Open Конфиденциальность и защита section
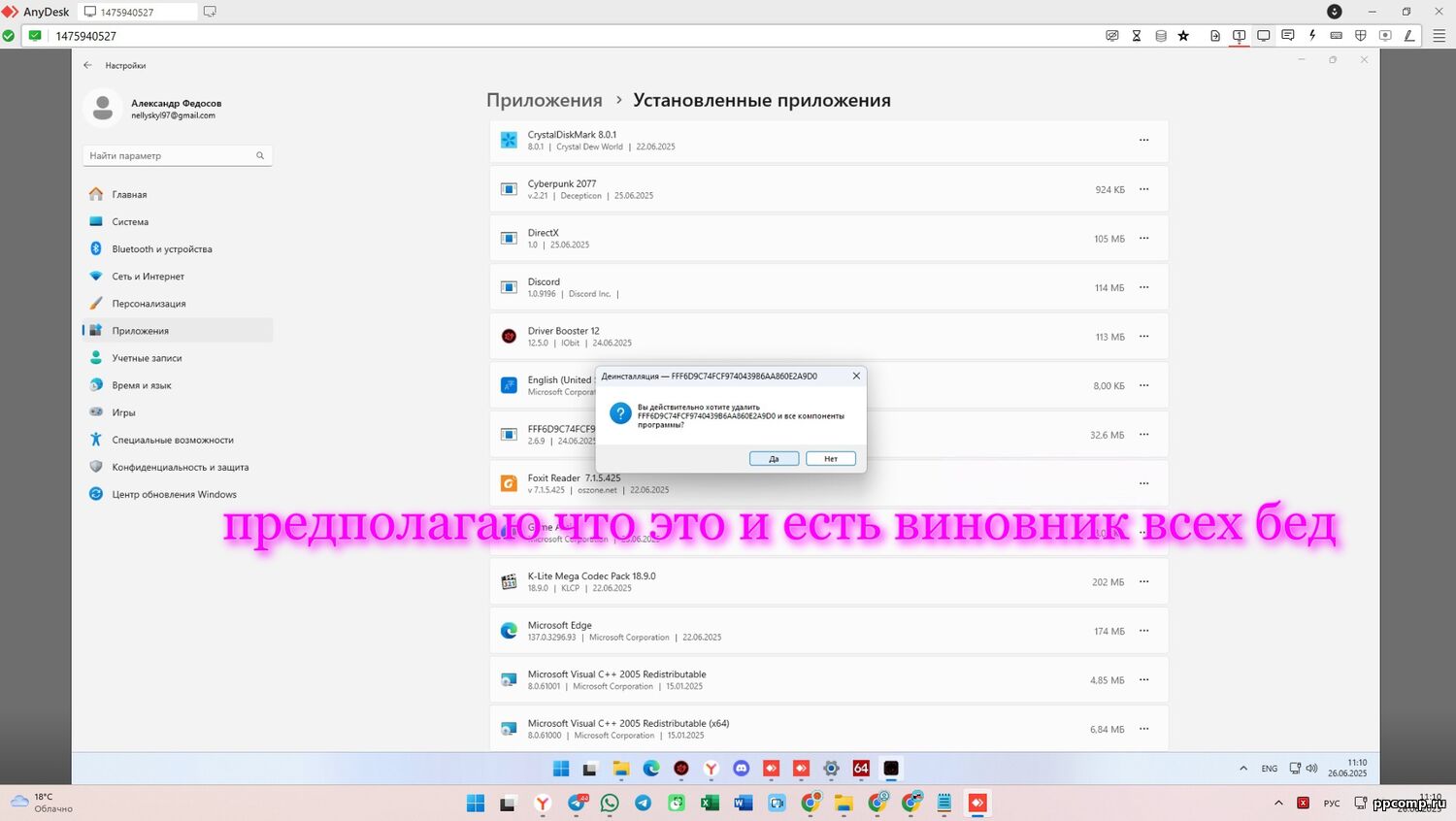Viewport: 1456px width, 821px height. coord(178,466)
